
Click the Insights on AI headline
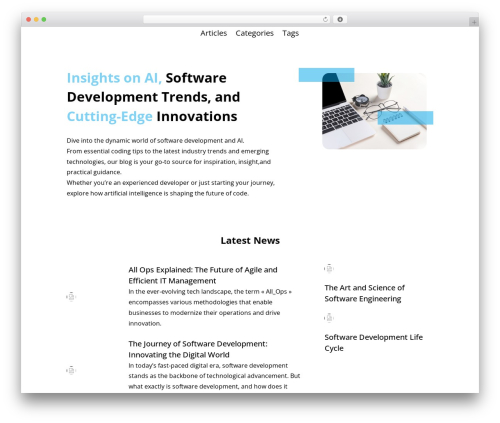pos(153,97)
